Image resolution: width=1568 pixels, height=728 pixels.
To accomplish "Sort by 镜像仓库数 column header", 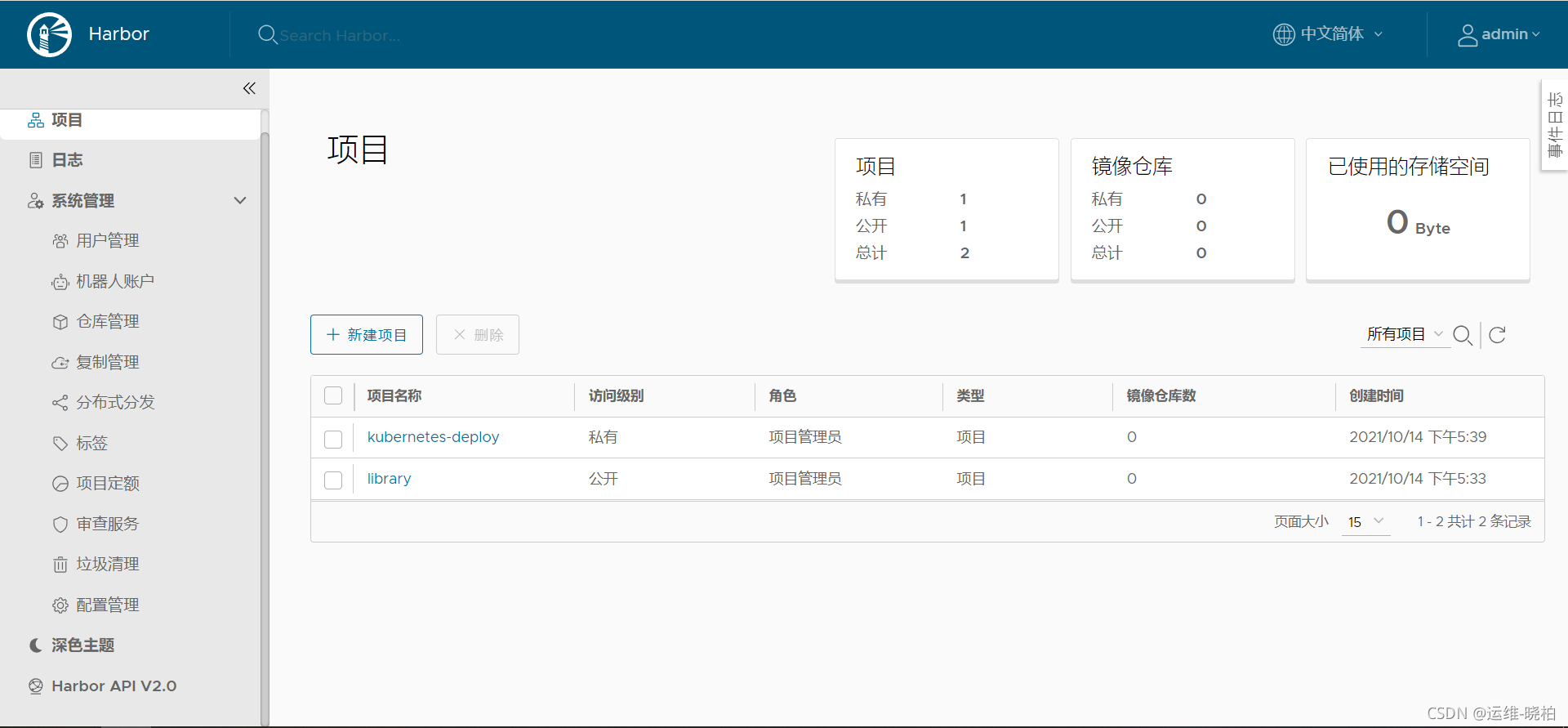I will coord(1161,395).
